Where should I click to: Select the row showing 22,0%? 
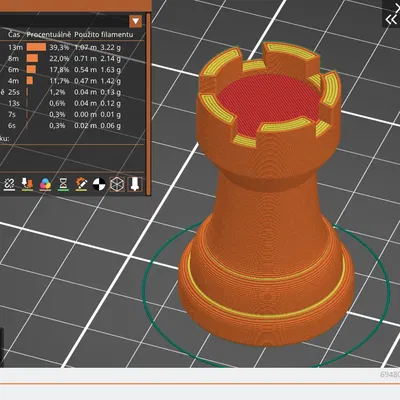pos(72,58)
